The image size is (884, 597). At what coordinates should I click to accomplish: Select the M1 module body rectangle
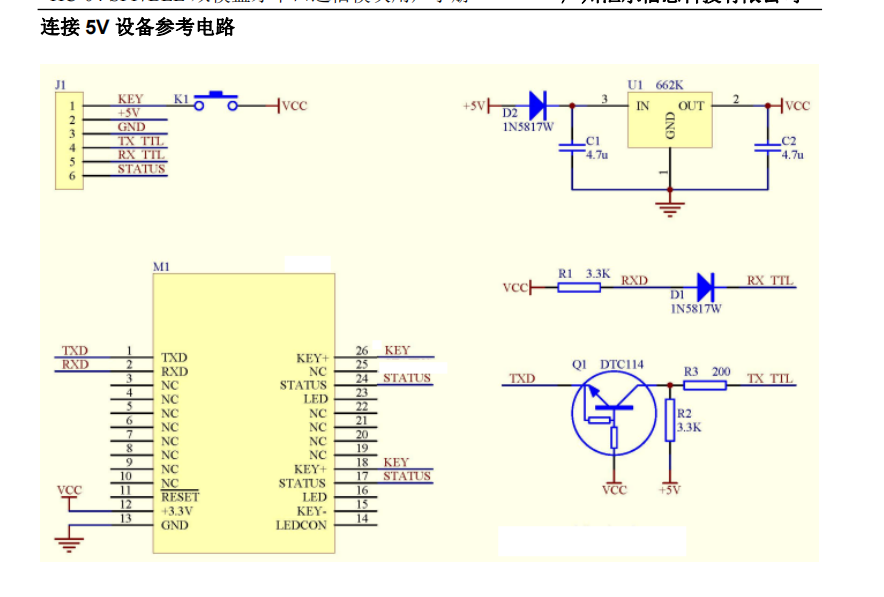coord(244,413)
